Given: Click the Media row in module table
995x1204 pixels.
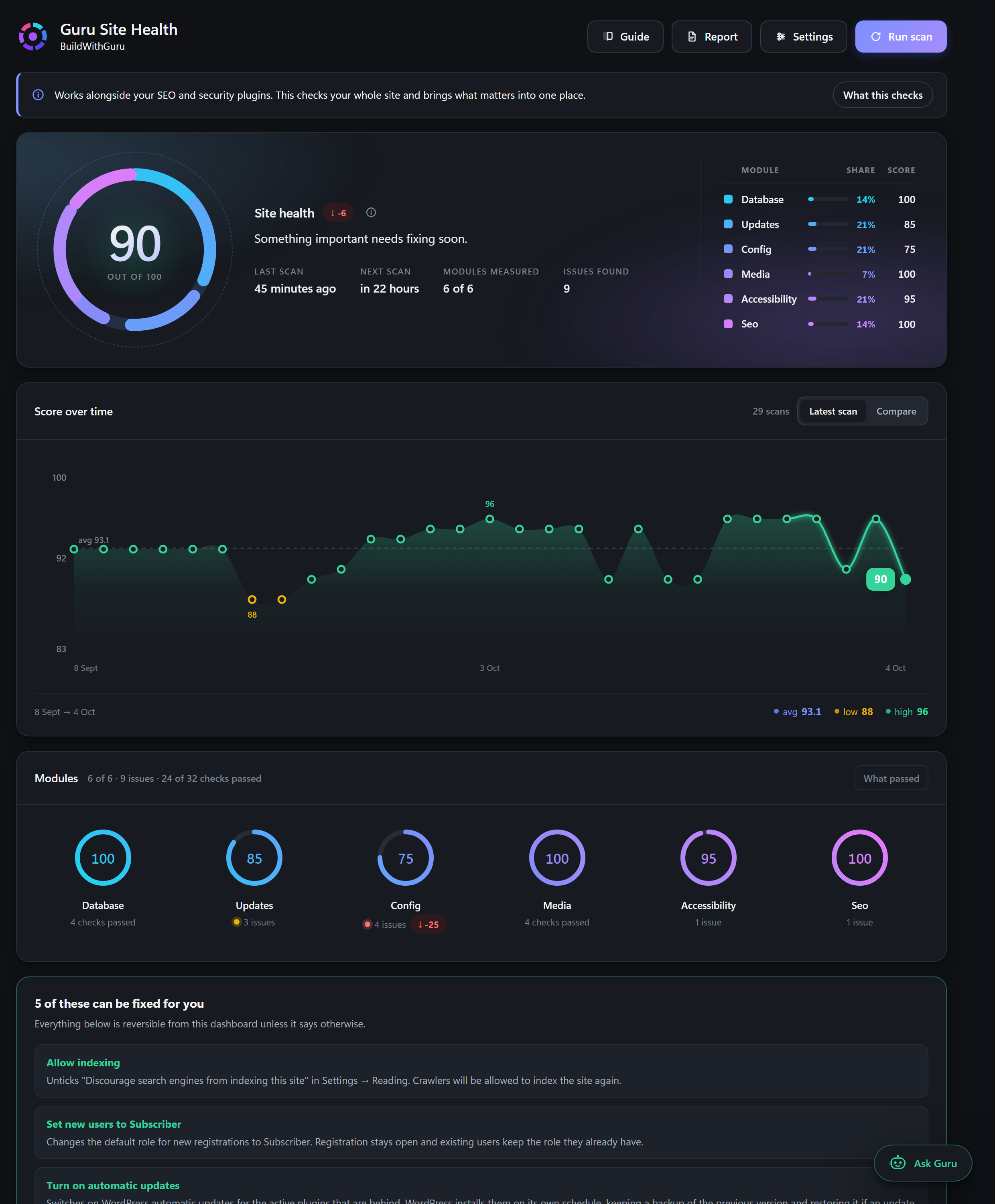Looking at the screenshot, I should tap(820, 274).
